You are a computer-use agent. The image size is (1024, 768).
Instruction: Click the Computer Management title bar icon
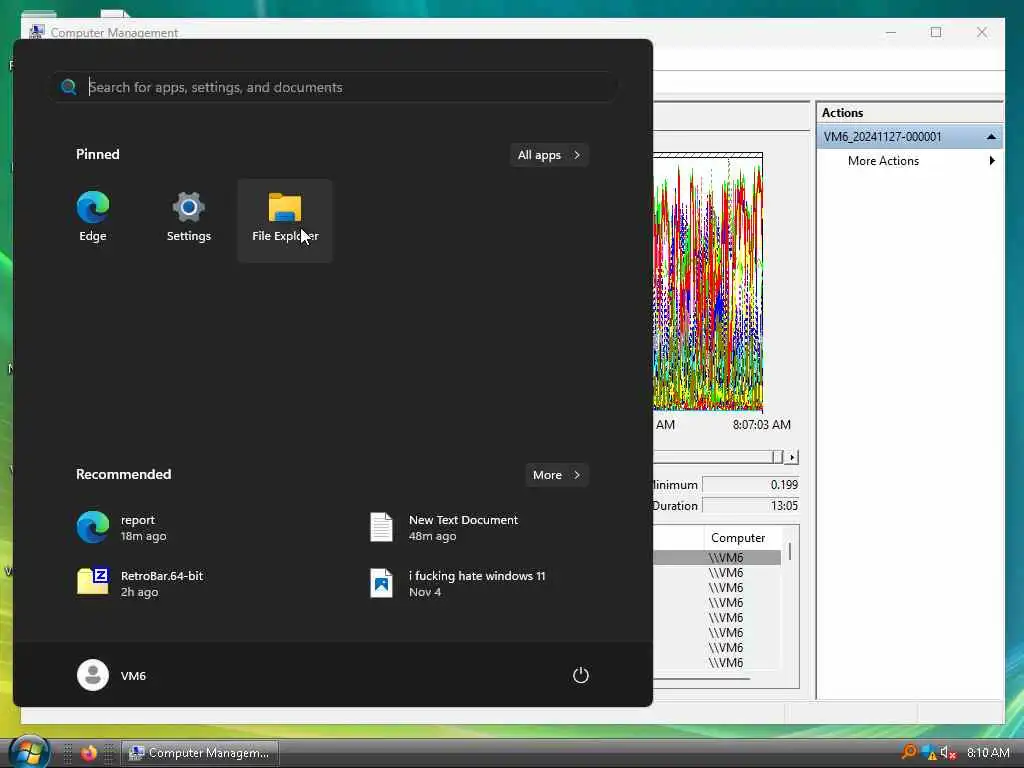(37, 32)
